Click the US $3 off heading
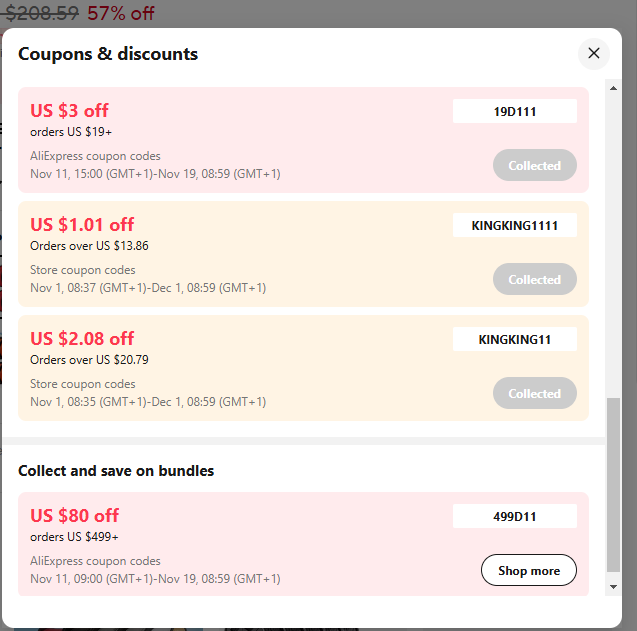Screen dimensions: 637x631 tap(69, 111)
